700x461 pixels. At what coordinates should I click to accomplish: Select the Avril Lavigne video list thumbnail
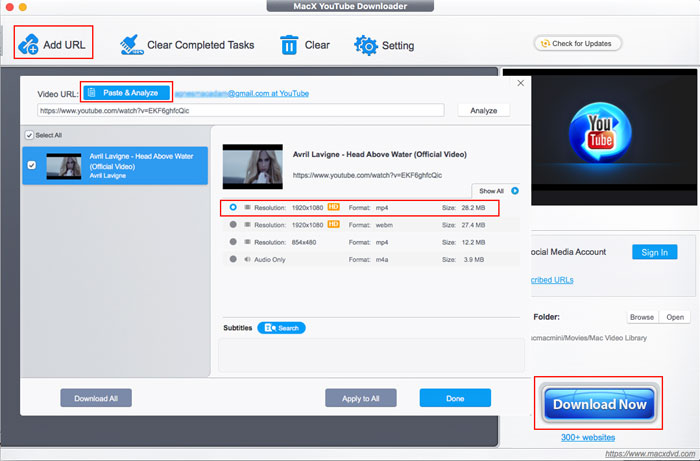[64, 166]
